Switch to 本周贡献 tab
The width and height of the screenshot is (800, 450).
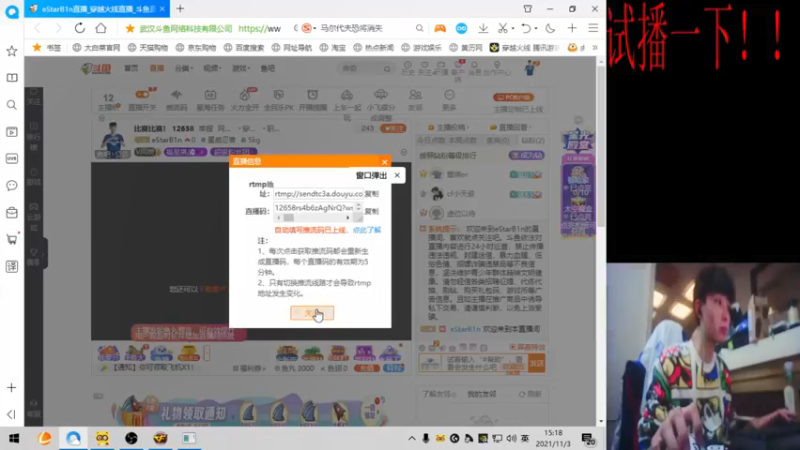462,140
